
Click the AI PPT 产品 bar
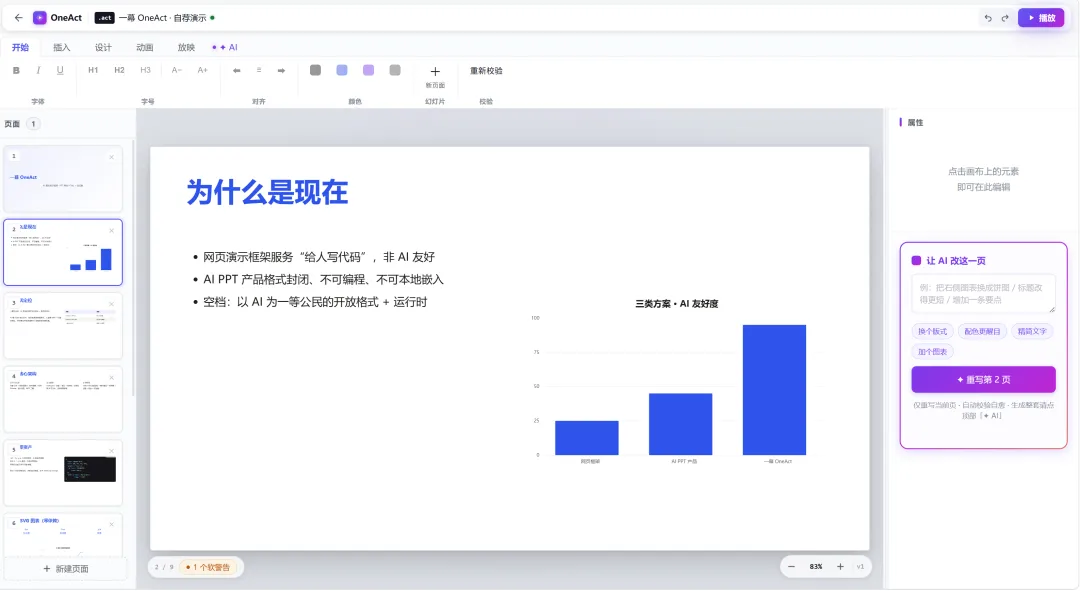681,424
